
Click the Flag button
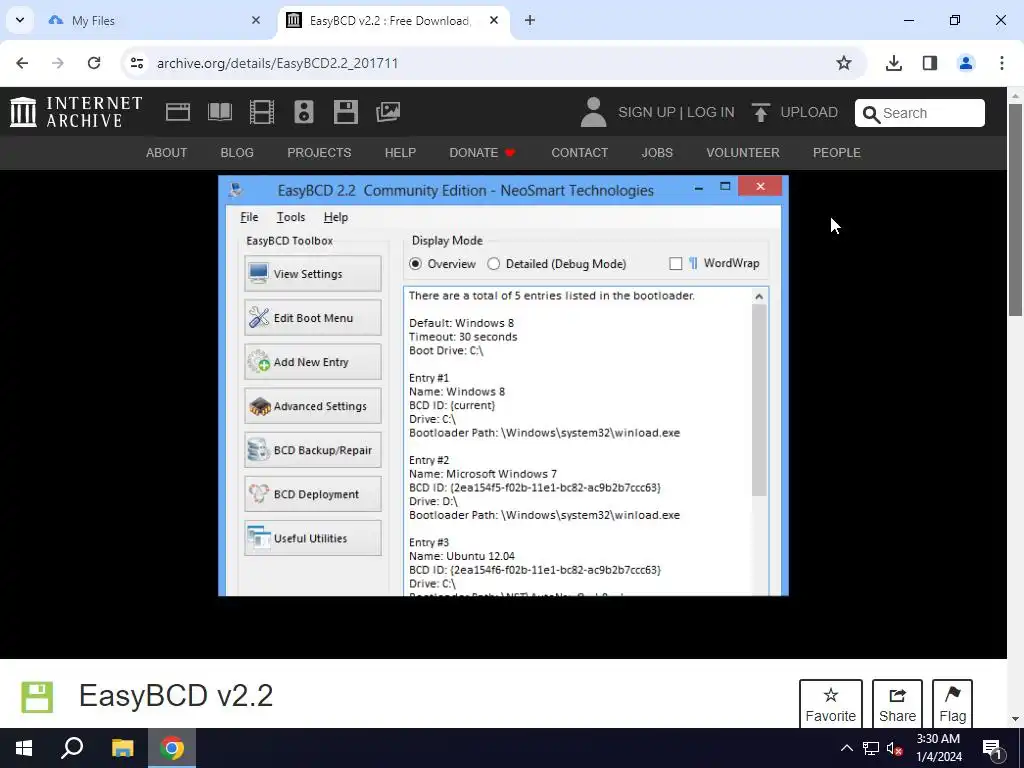pos(953,704)
